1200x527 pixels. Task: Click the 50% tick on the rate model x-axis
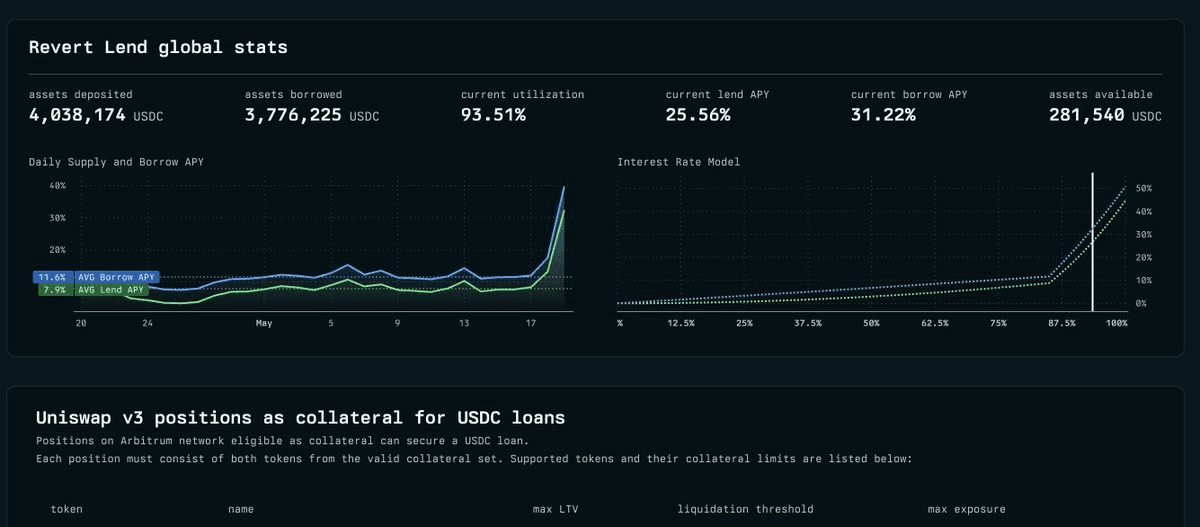(x=871, y=323)
